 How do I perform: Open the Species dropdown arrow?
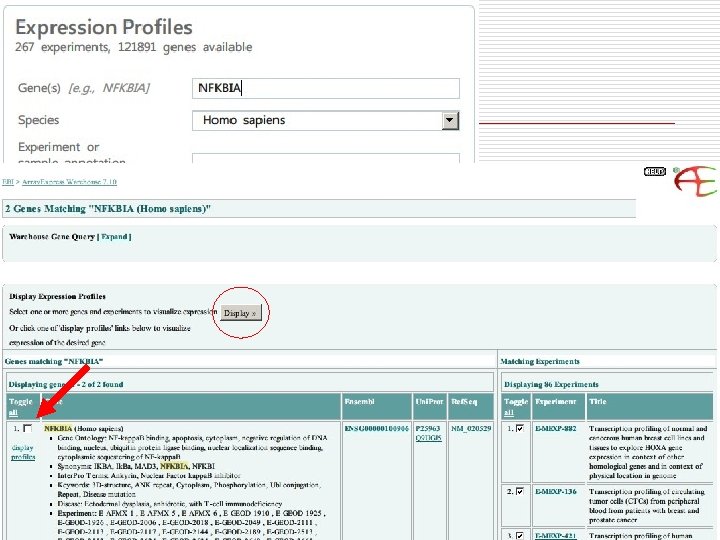click(x=450, y=121)
